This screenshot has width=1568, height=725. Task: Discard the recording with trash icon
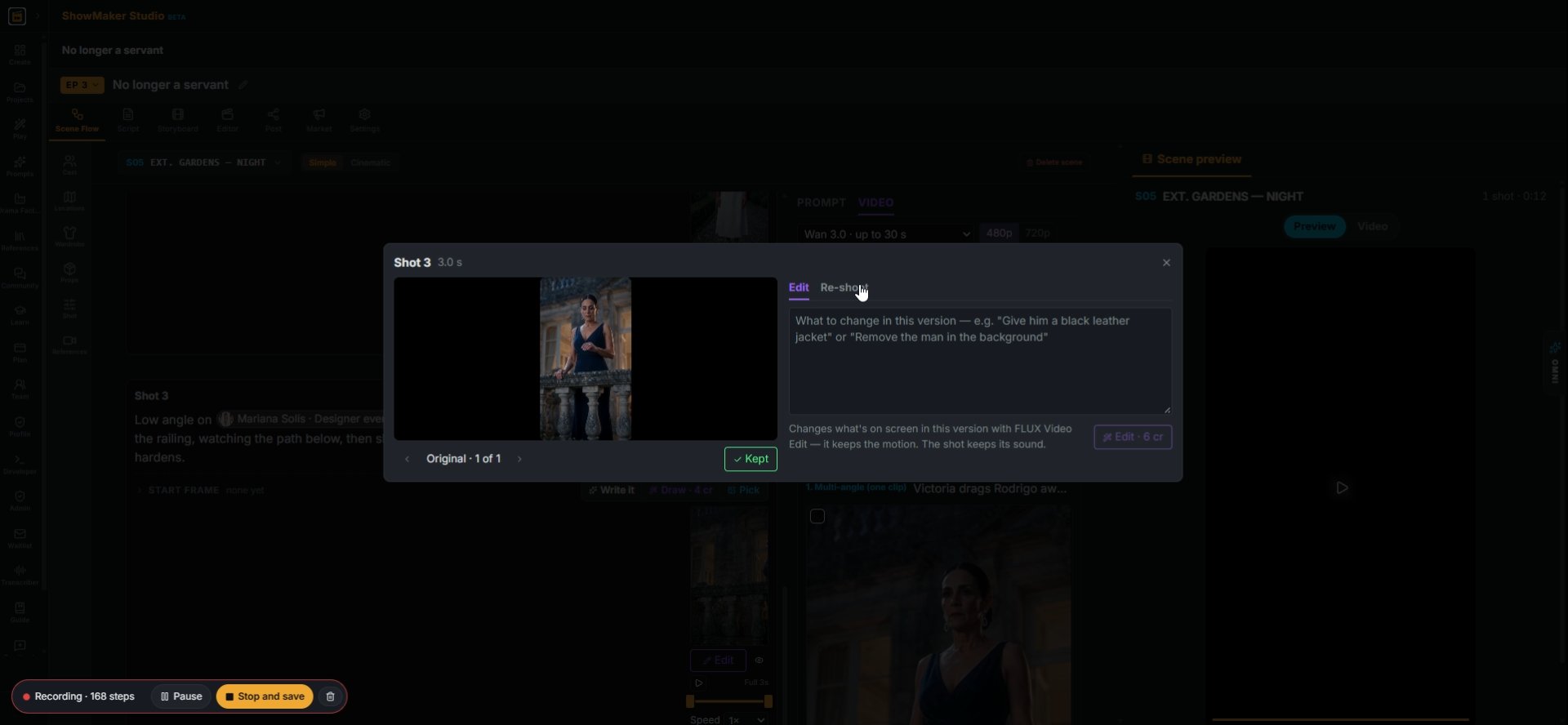(x=330, y=696)
